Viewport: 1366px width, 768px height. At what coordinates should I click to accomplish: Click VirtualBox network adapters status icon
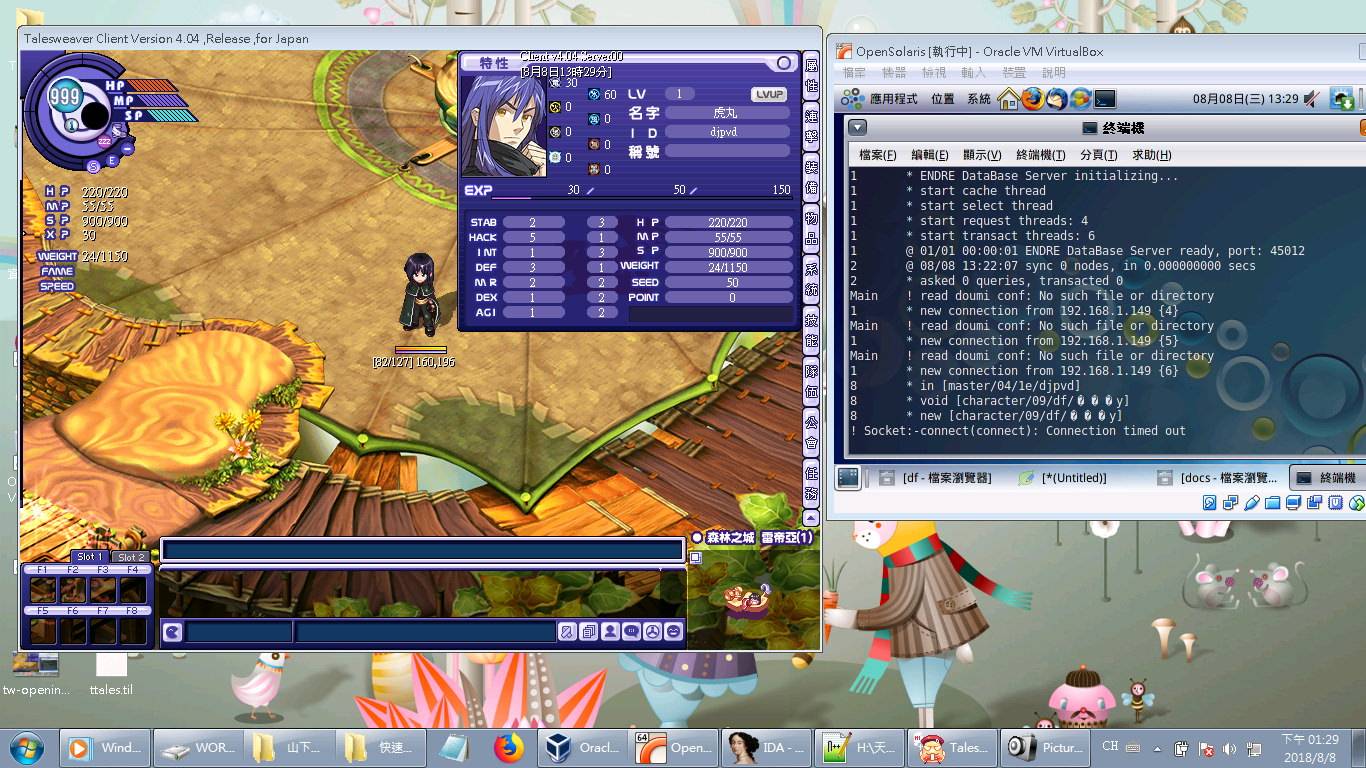tap(1230, 503)
